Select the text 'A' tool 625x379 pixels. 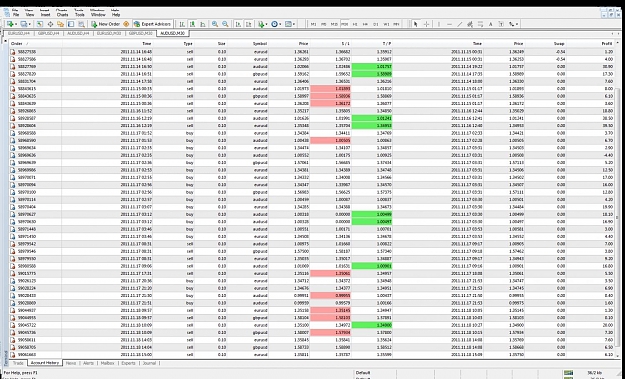[491, 24]
